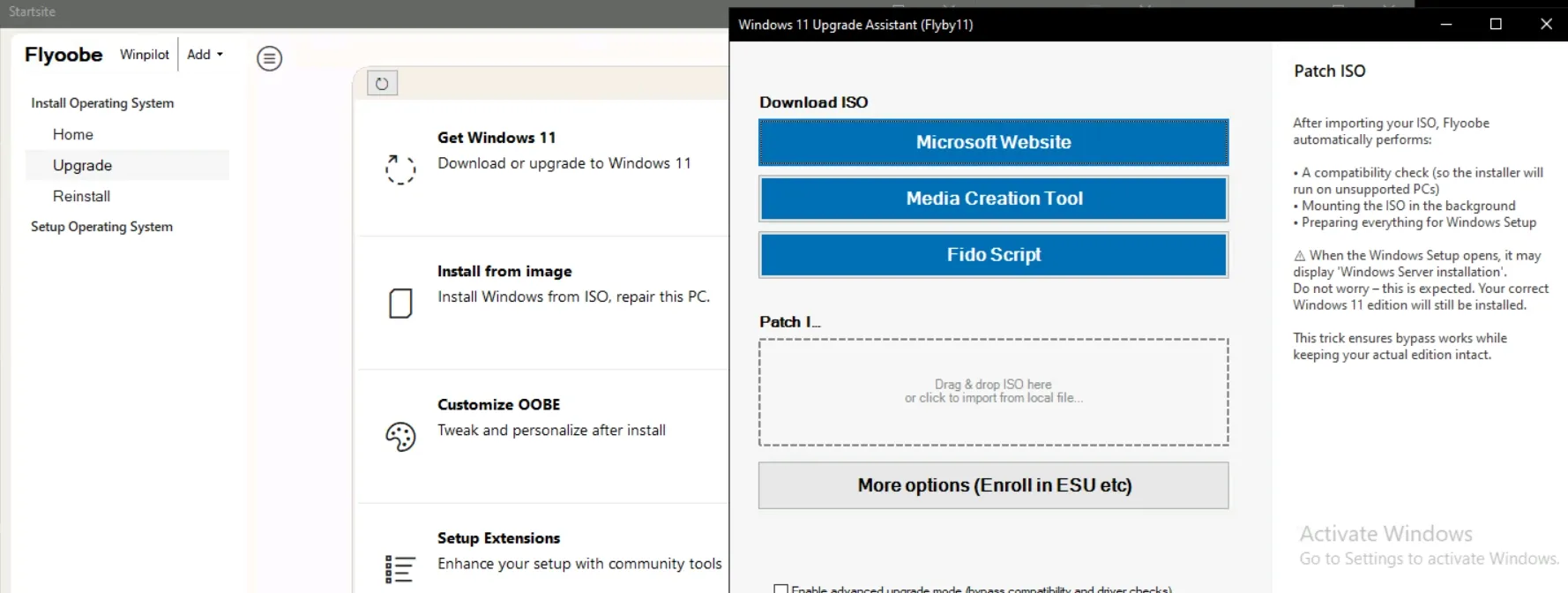
Task: Click the Download ISO heading
Action: [x=813, y=102]
